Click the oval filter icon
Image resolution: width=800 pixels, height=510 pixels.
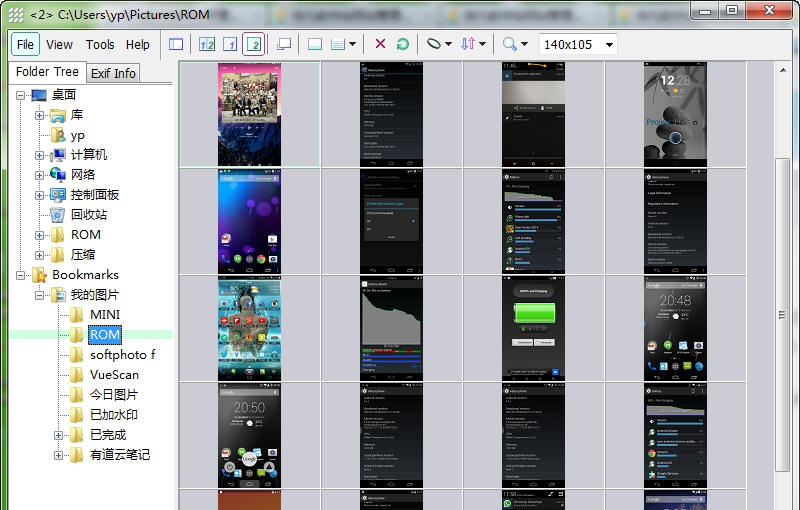point(433,44)
